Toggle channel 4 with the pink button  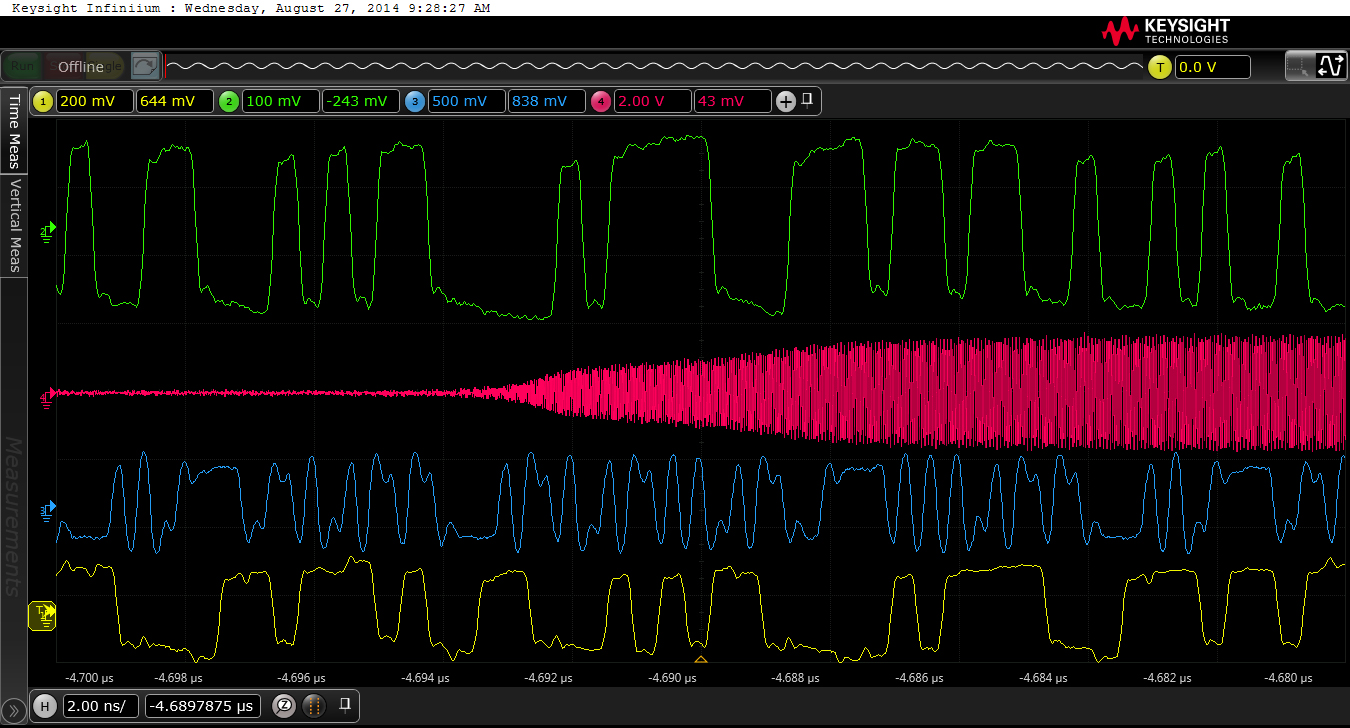pos(600,101)
